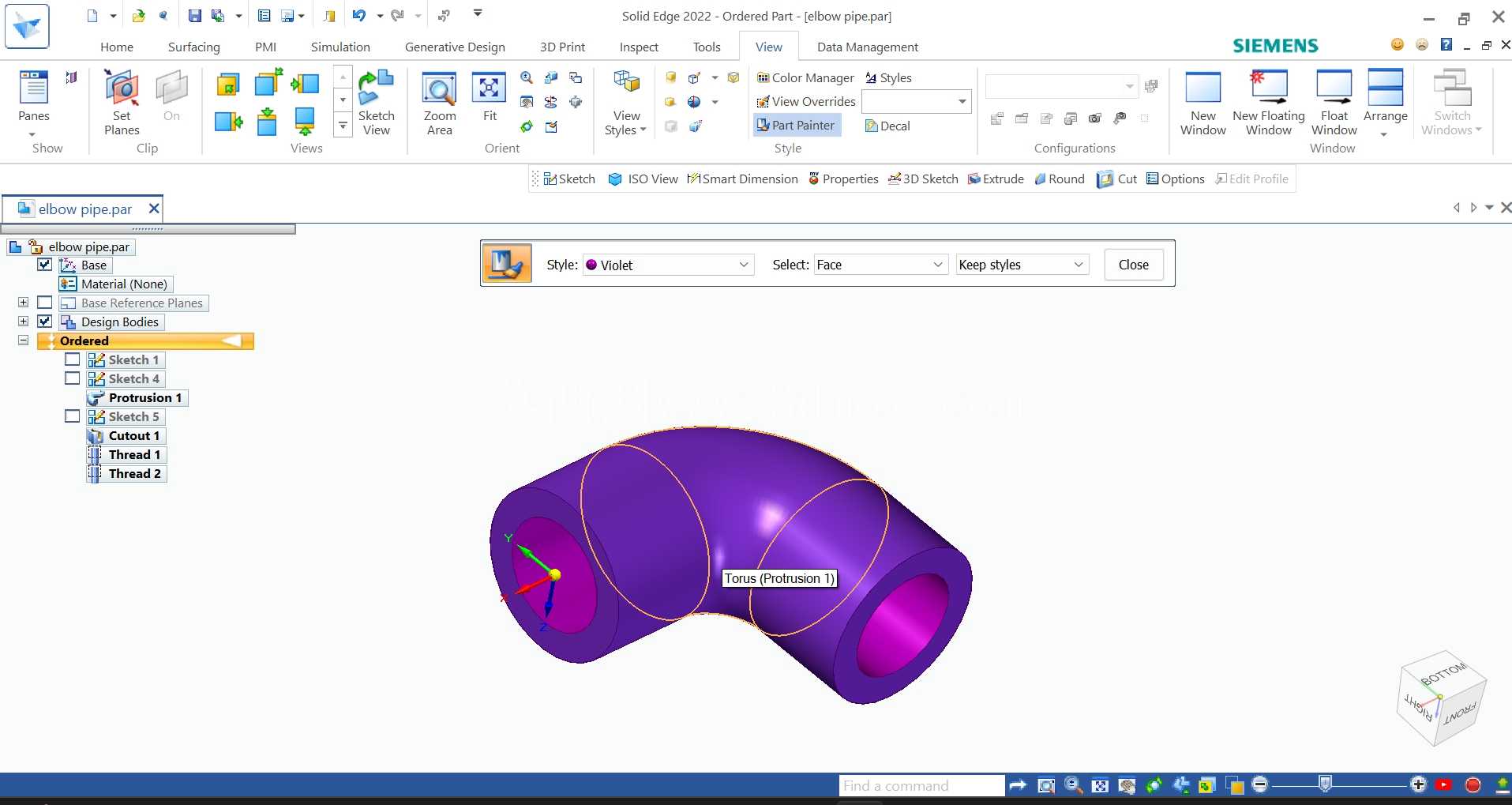Viewport: 1512px width, 805px height.
Task: Close the elbow pipe.par document tab
Action: click(x=154, y=209)
